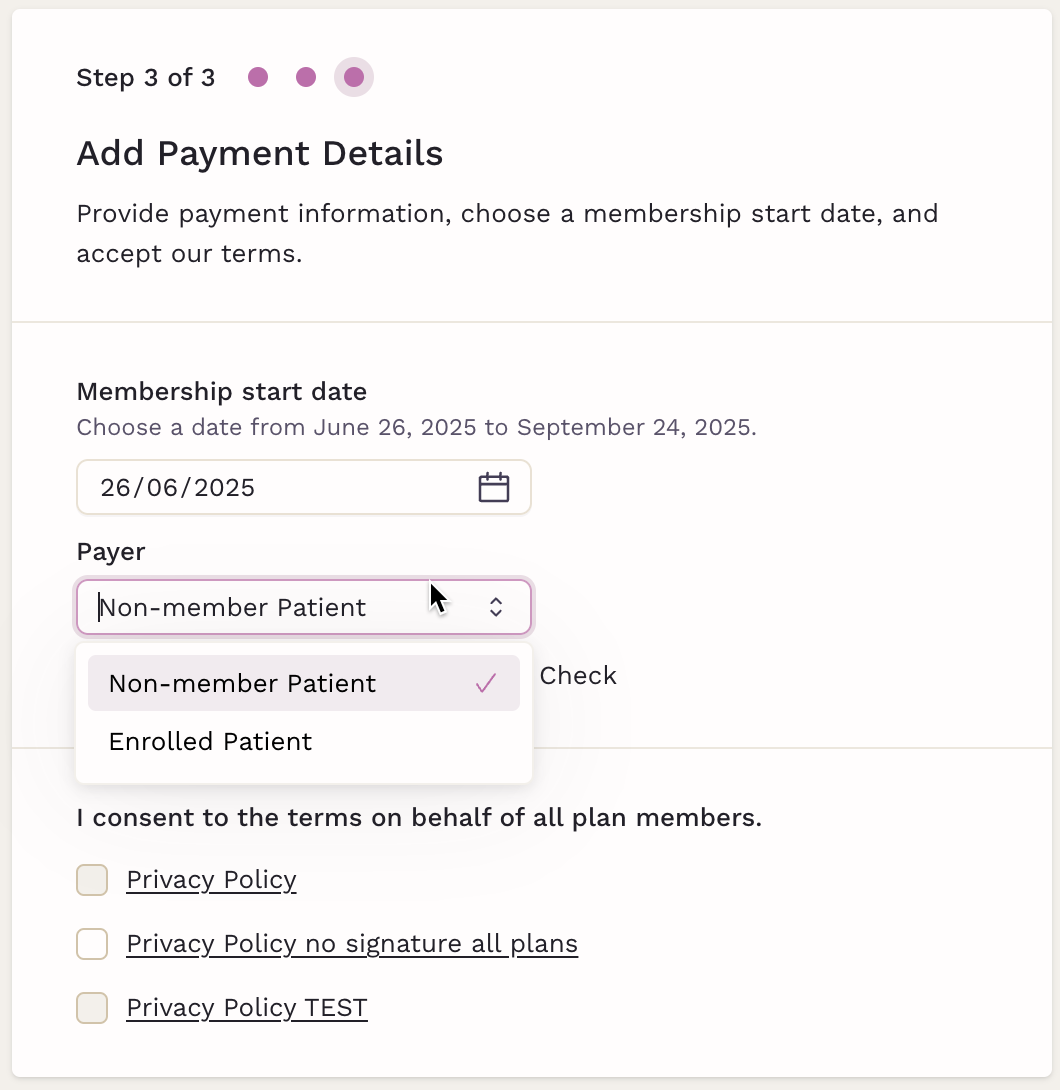The width and height of the screenshot is (1060, 1090).
Task: Click the membership start date input
Action: pyautogui.click(x=304, y=487)
